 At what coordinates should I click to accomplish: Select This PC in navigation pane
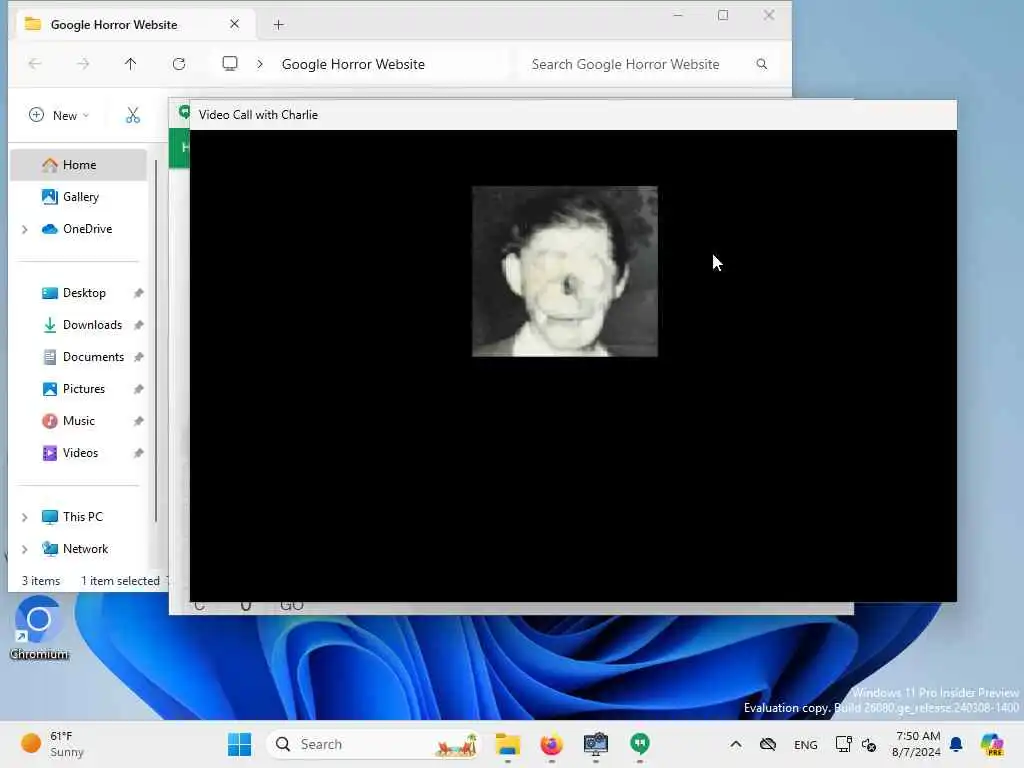(x=82, y=517)
